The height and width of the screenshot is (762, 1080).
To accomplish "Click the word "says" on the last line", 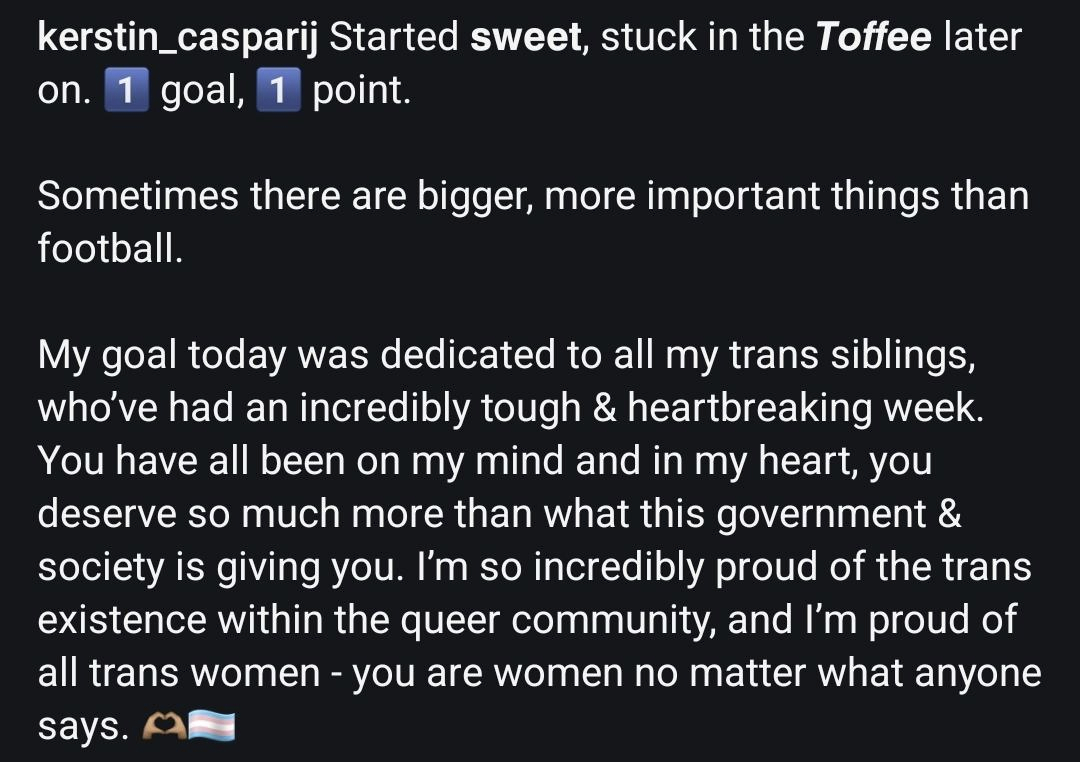I will coord(82,727).
